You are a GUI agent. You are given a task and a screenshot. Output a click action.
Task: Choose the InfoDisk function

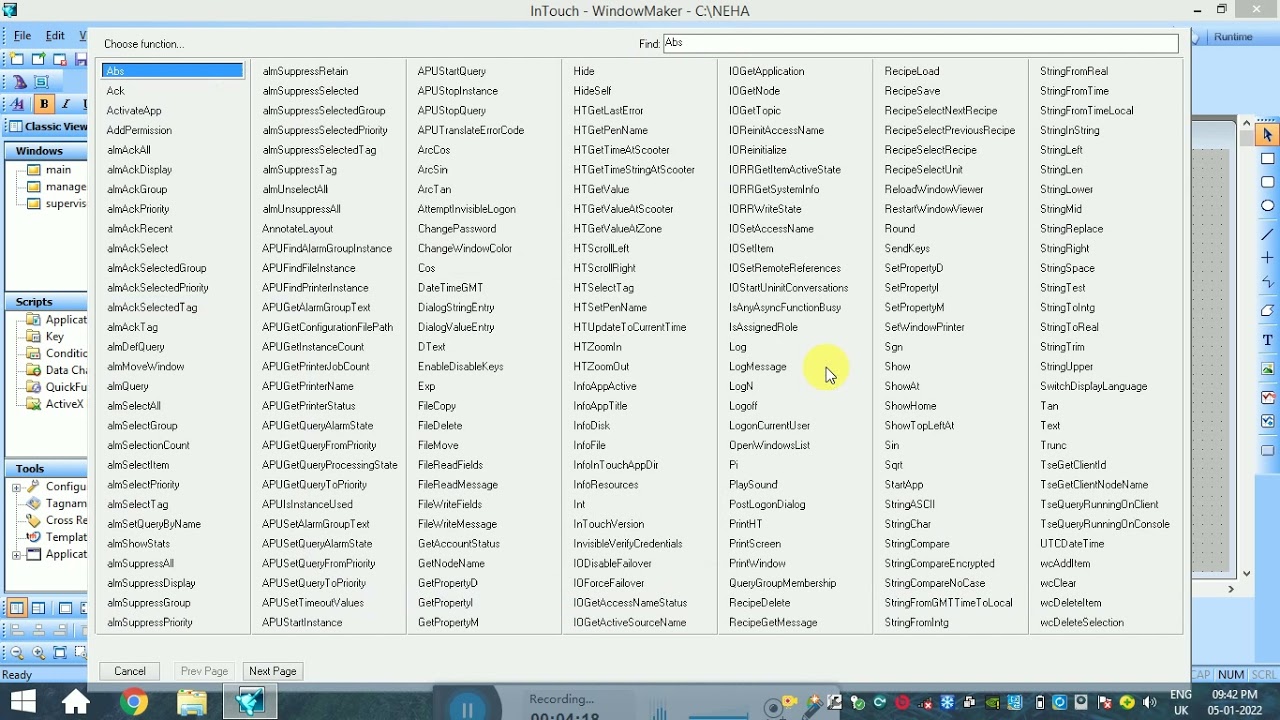click(x=592, y=426)
